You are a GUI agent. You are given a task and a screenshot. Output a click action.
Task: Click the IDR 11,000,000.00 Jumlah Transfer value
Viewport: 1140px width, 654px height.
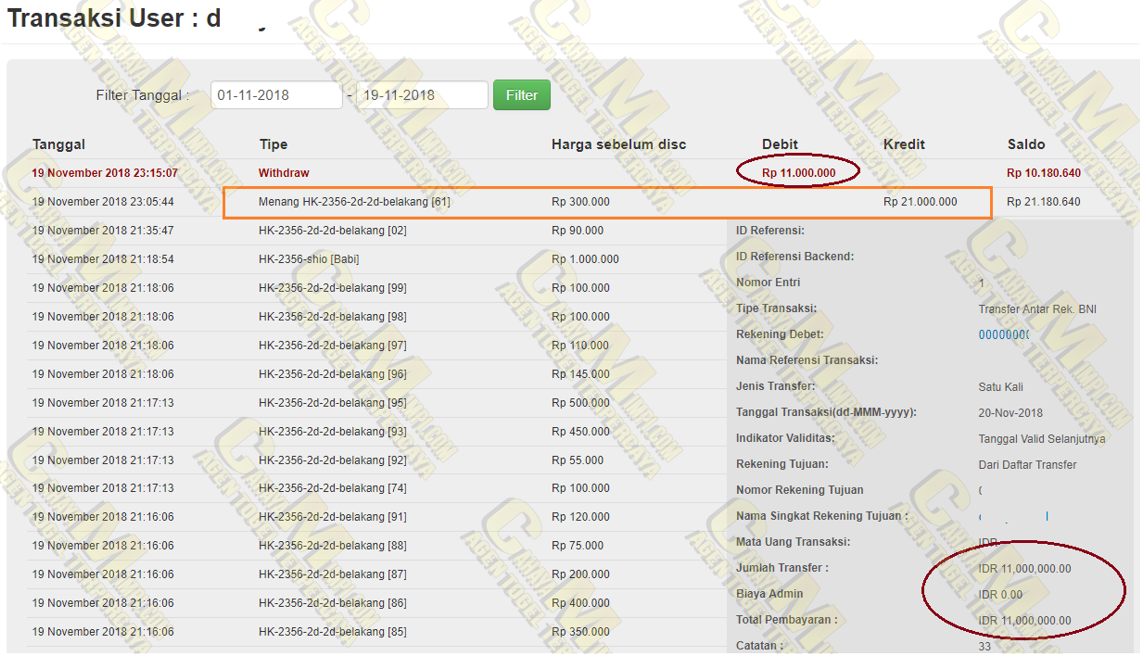click(x=1024, y=569)
